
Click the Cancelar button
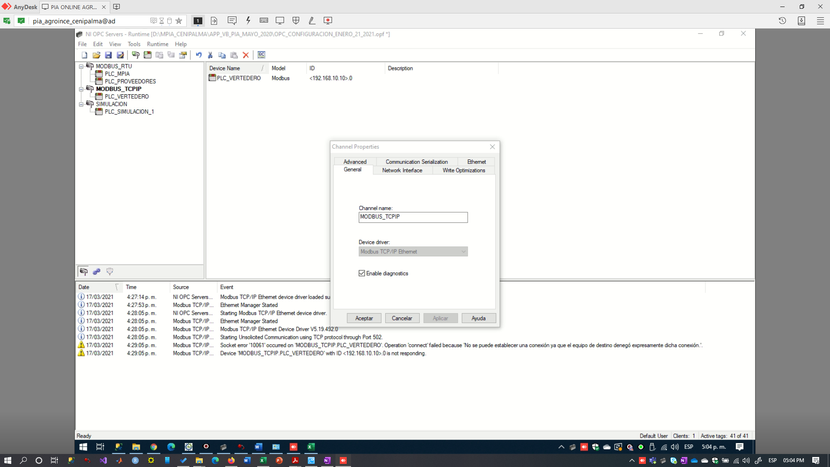point(402,318)
